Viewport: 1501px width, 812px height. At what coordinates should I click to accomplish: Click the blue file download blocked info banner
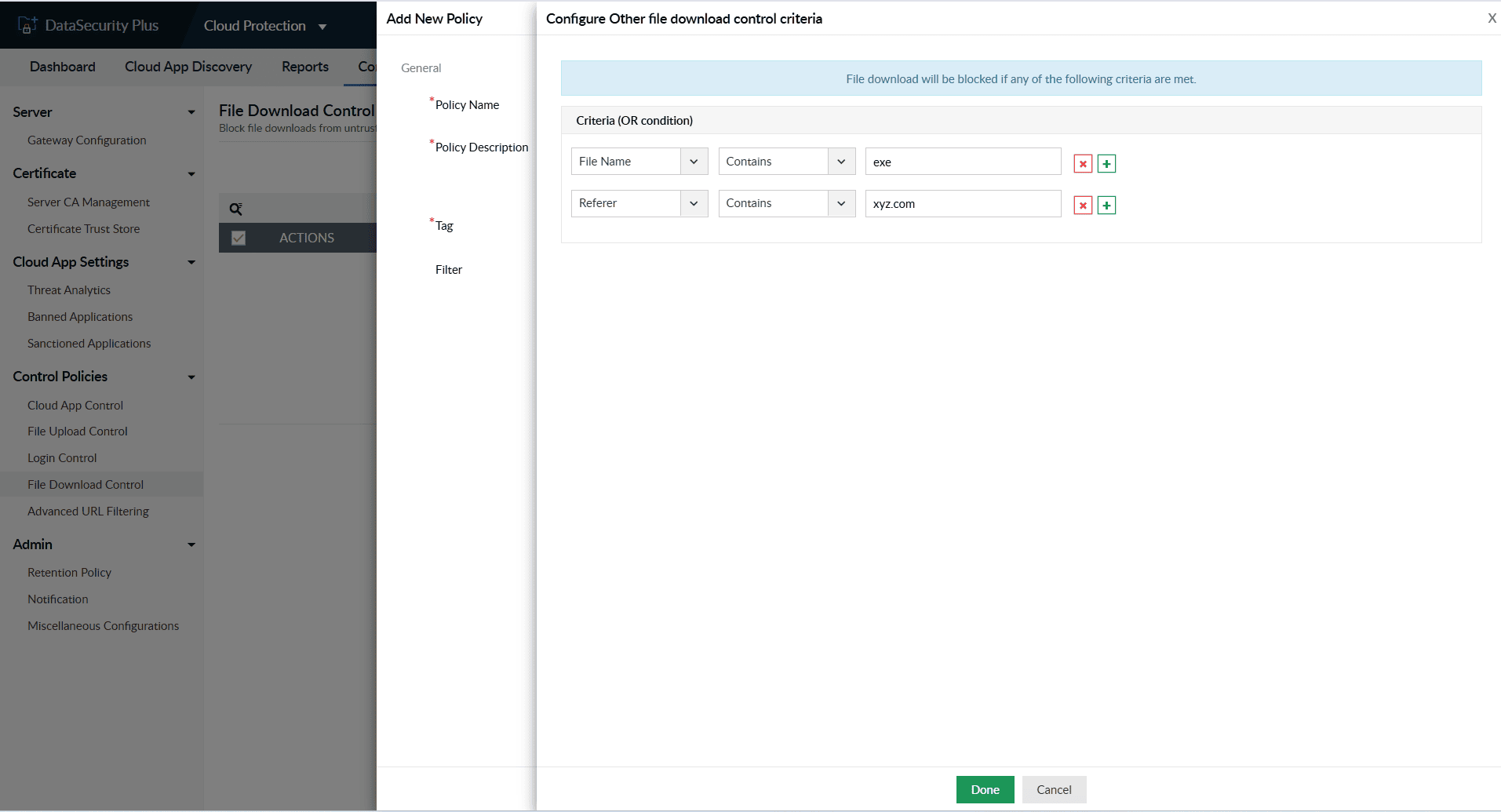pos(1021,78)
